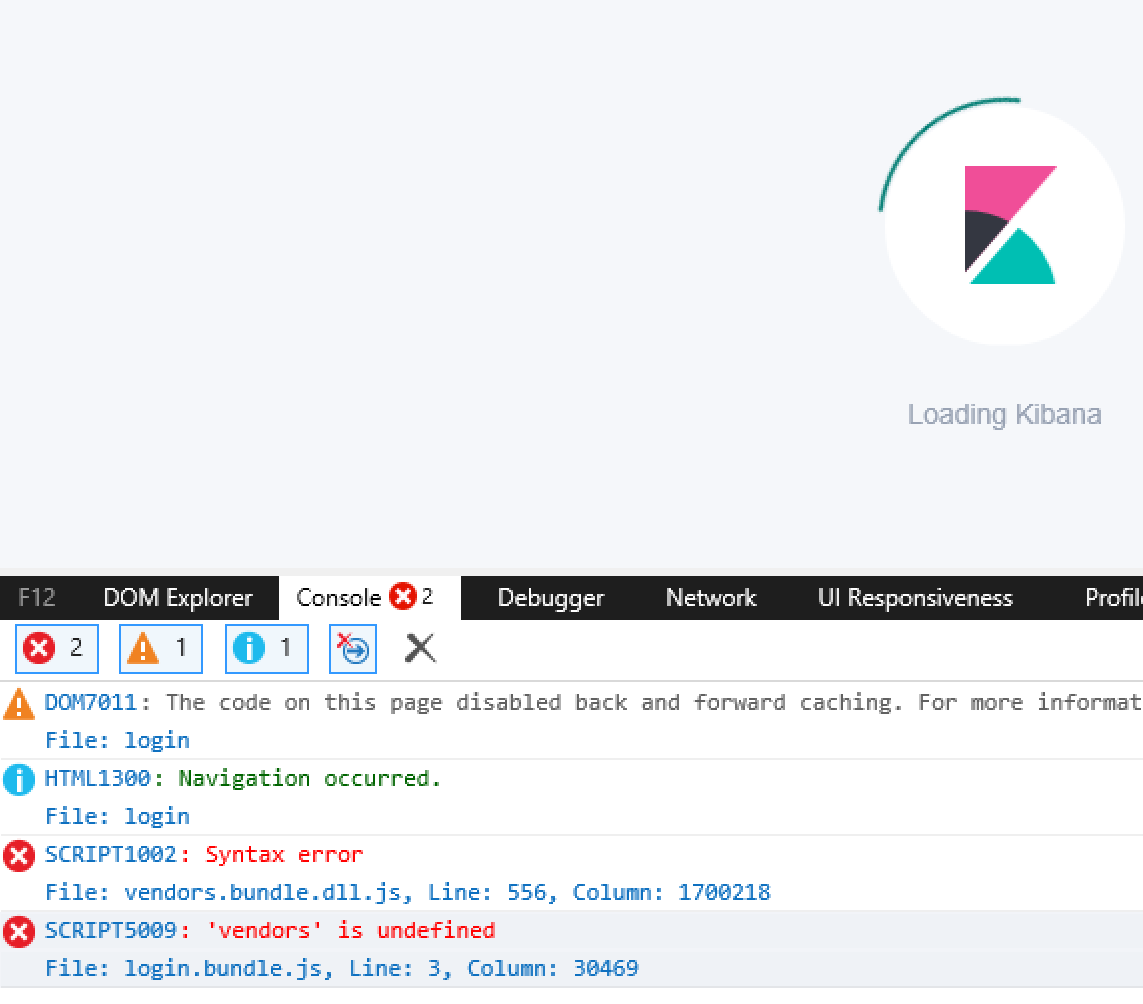Click the error icon beside SCRIPT5009

19,932
